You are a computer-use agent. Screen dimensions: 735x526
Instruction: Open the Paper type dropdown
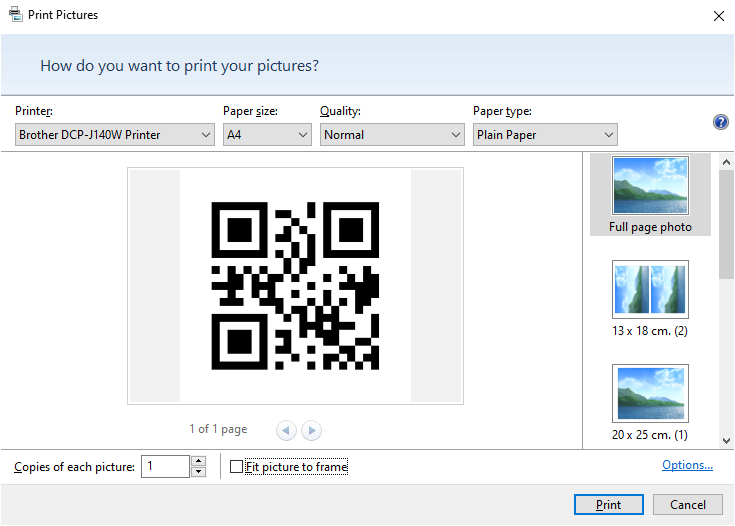pos(545,135)
